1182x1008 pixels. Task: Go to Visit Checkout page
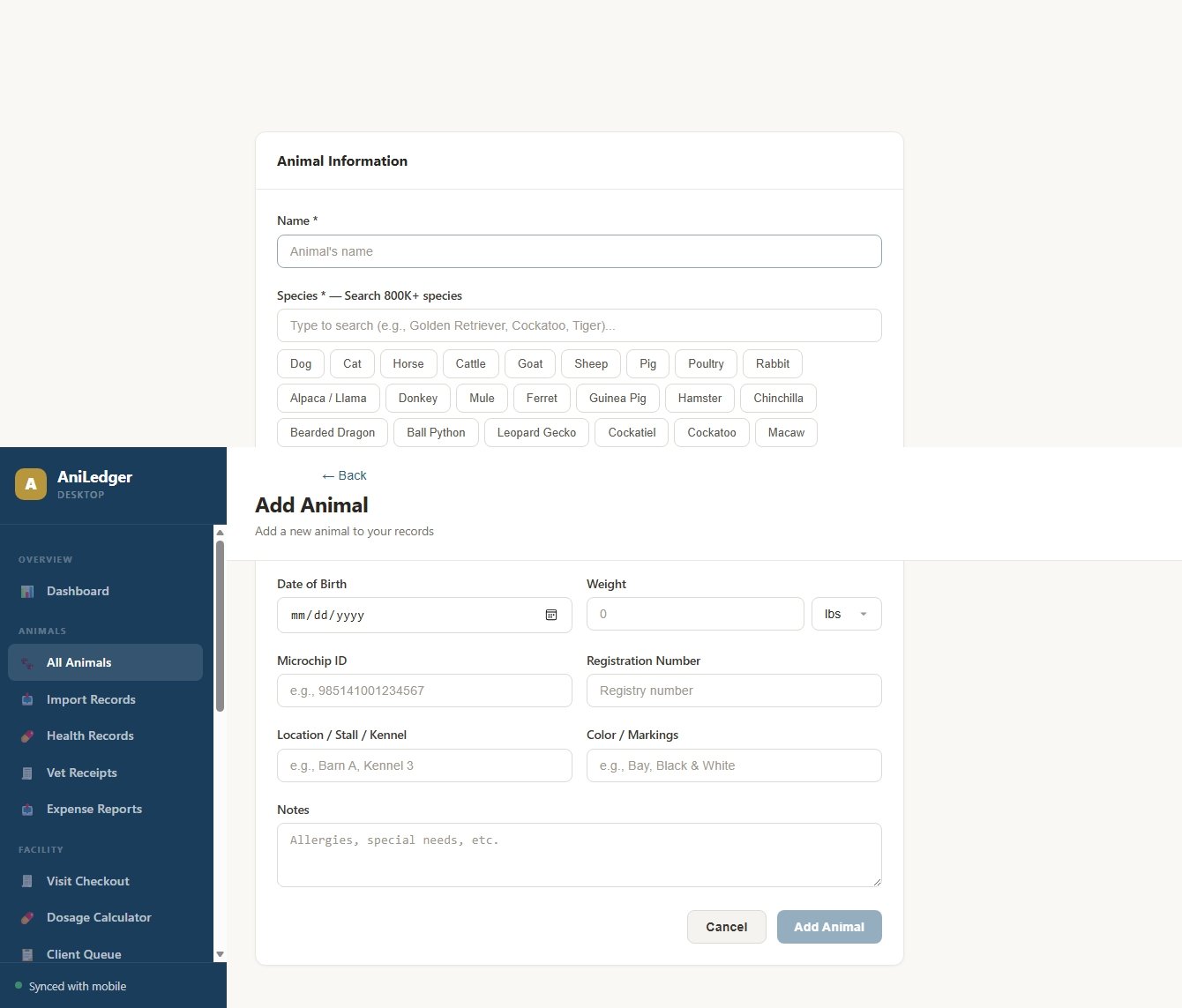[x=87, y=881]
